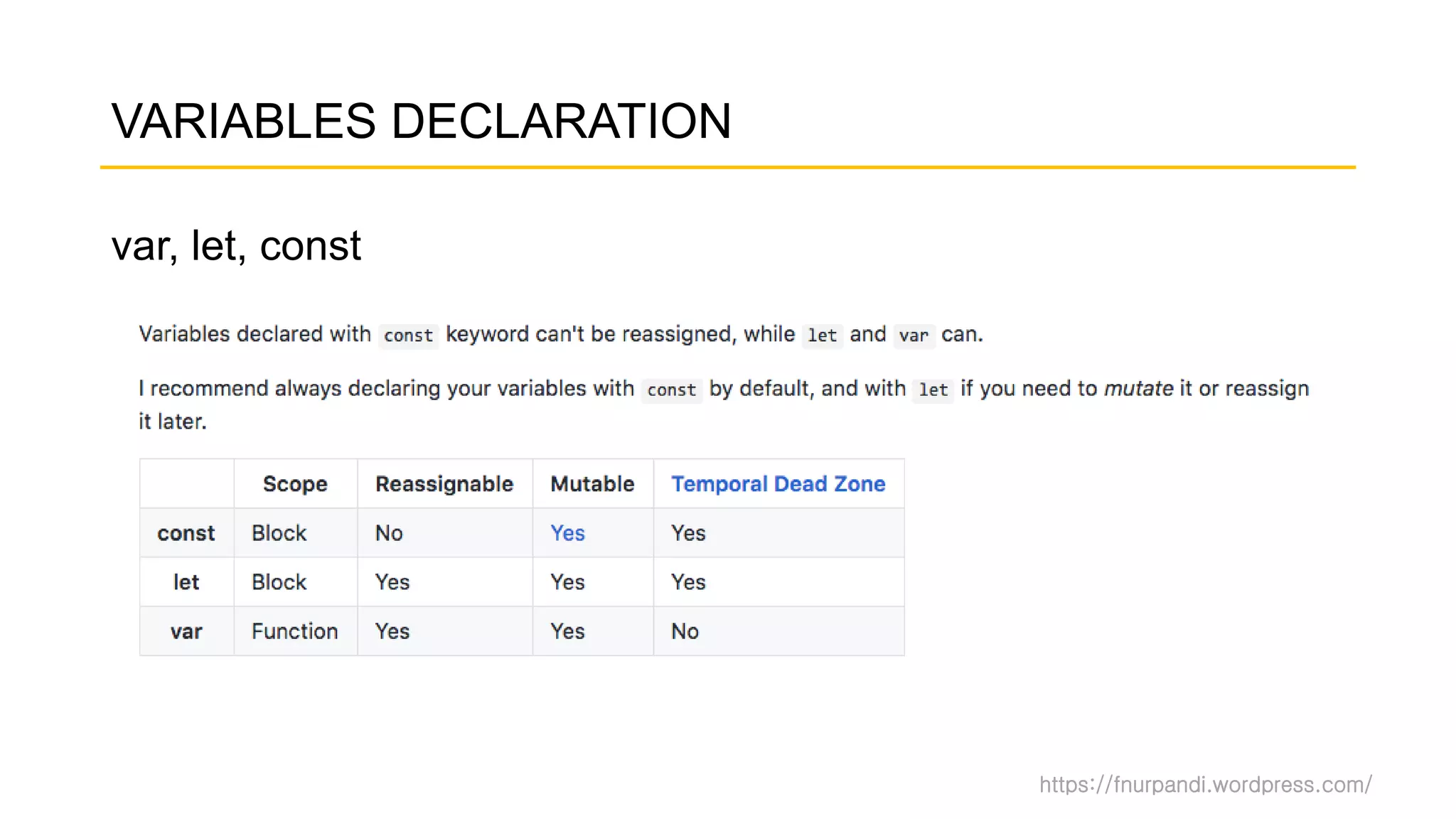Click the Function scope cell
Viewport: 1456px width, 819px height.
click(294, 631)
